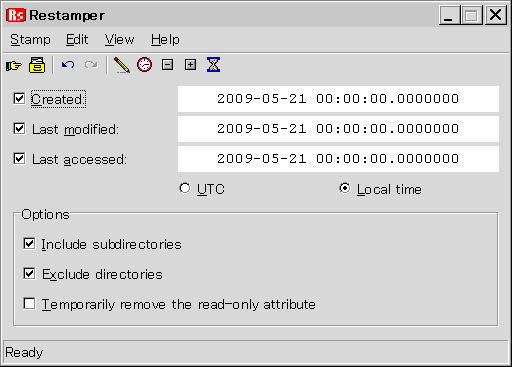The height and width of the screenshot is (367, 512).
Task: Open the Stamp menu
Action: pyautogui.click(x=30, y=40)
